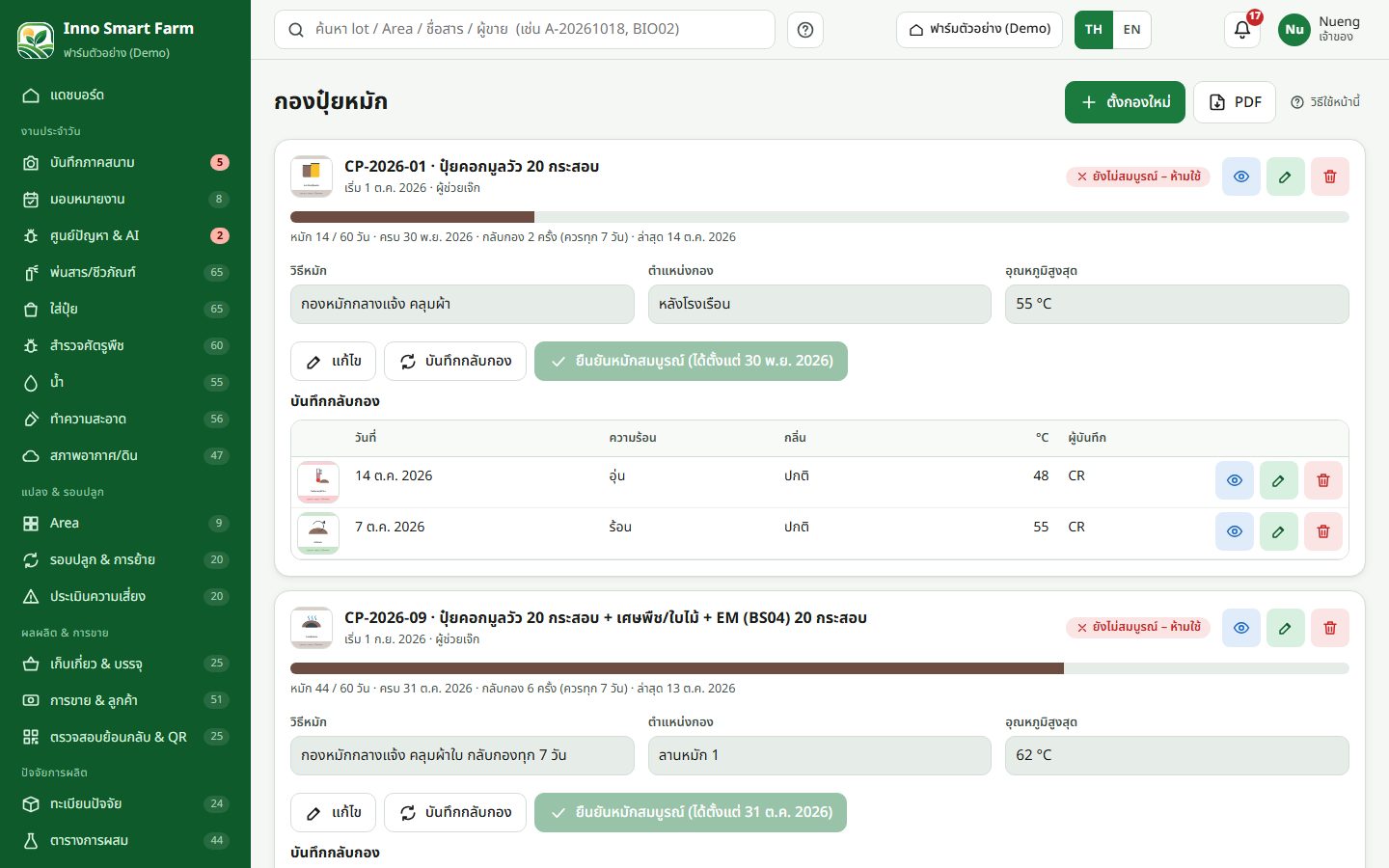View the 14 ต.ค. 2026 turning record
The image size is (1389, 868).
tap(1235, 480)
